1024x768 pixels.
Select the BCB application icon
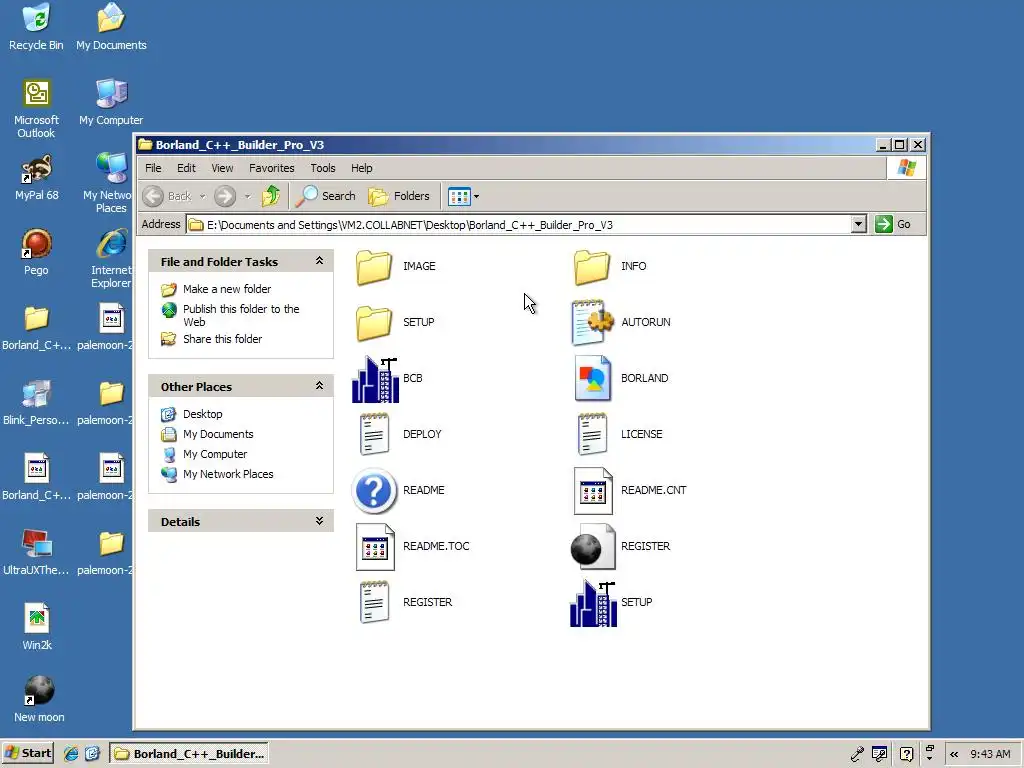(376, 379)
